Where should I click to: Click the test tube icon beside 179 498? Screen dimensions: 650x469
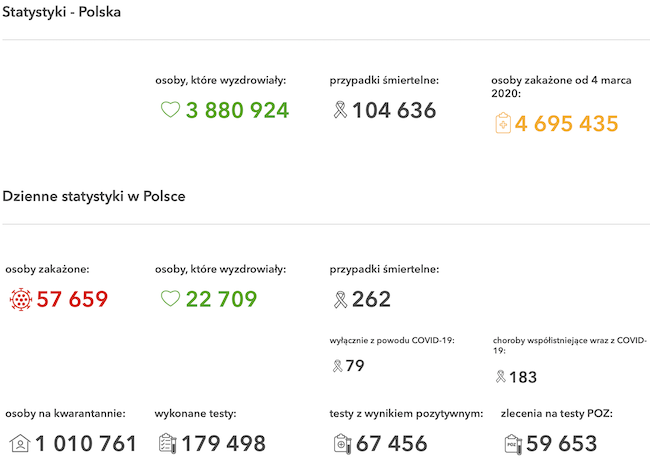[x=169, y=444]
